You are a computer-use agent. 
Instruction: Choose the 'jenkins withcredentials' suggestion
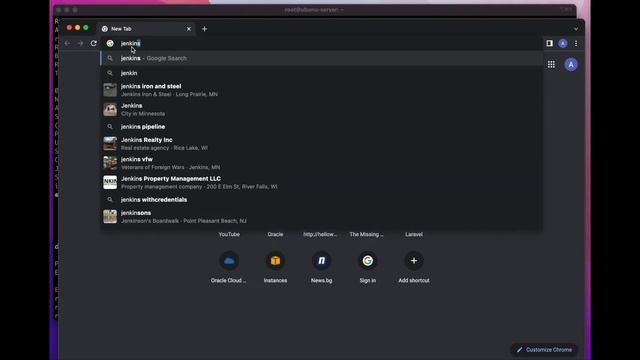322,200
